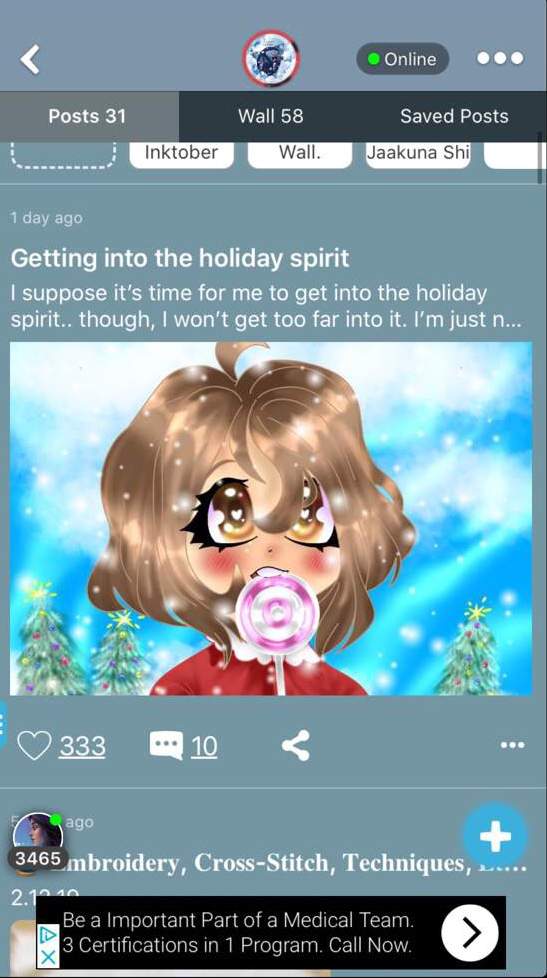The height and width of the screenshot is (978, 547).
Task: Open the holiday girl artwork image
Action: 271,518
